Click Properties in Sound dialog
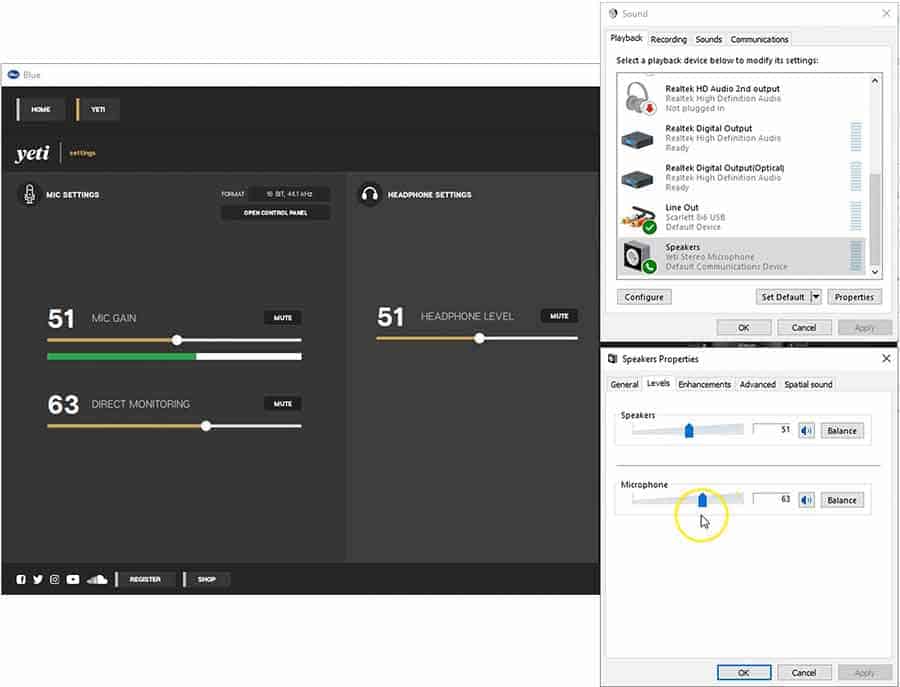This screenshot has height=687, width=900. (854, 297)
